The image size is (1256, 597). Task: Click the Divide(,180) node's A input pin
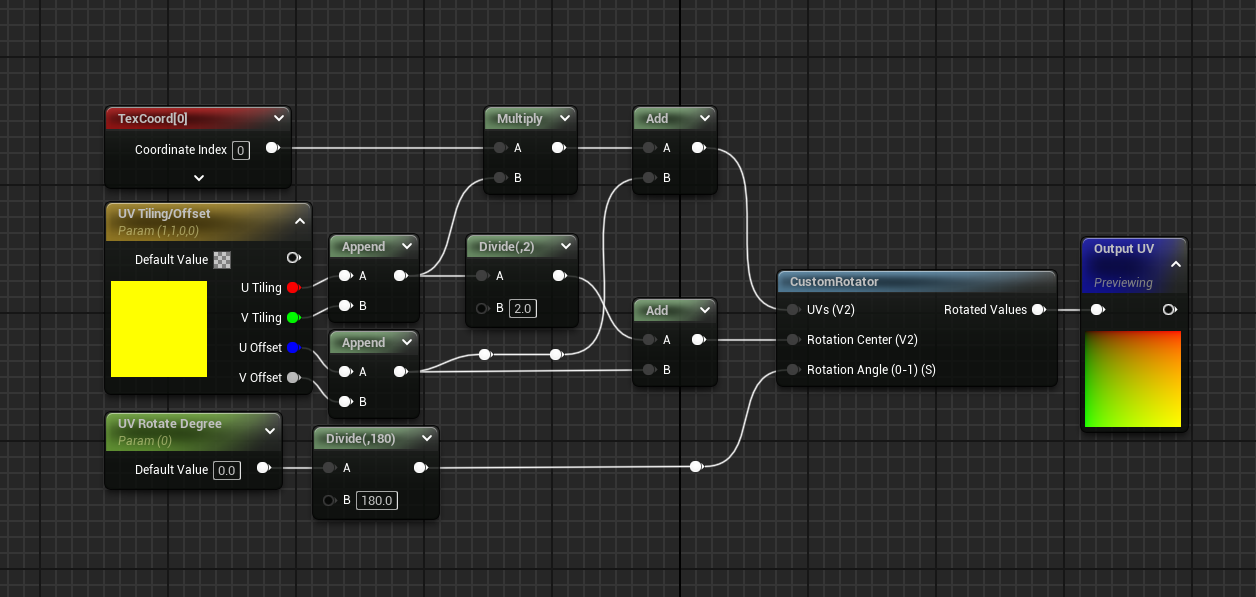pos(330,468)
